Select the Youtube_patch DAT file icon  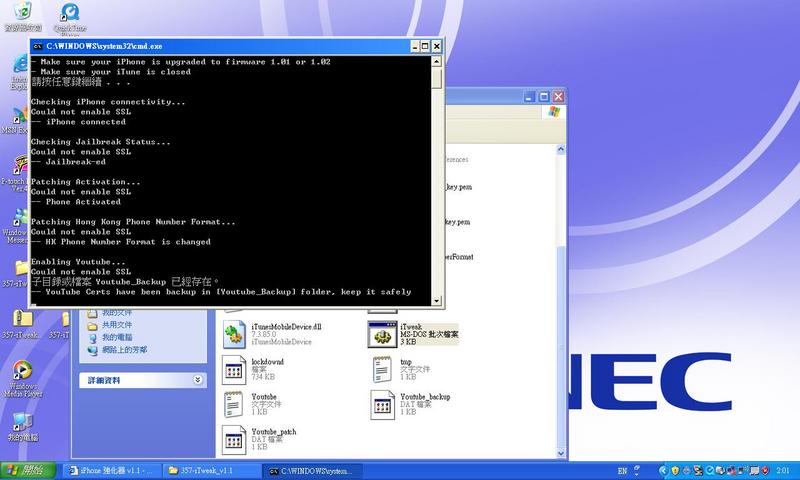[234, 440]
